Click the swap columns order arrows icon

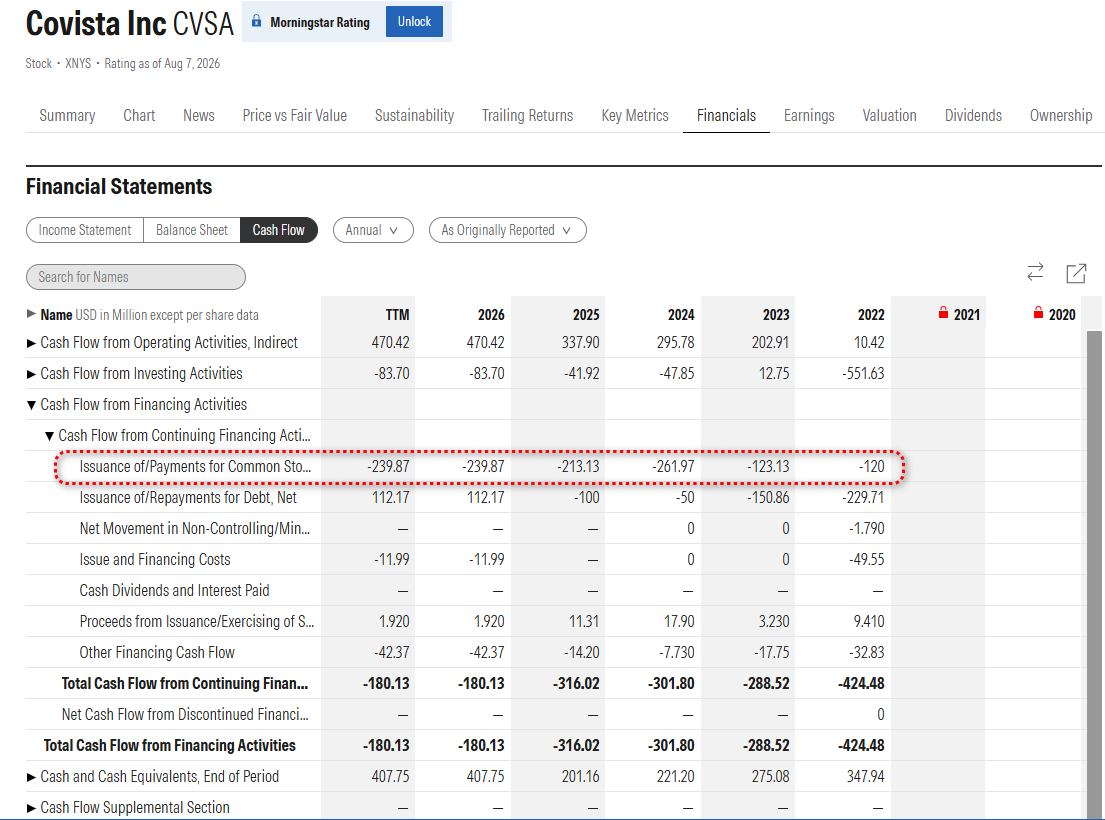pos(1035,272)
